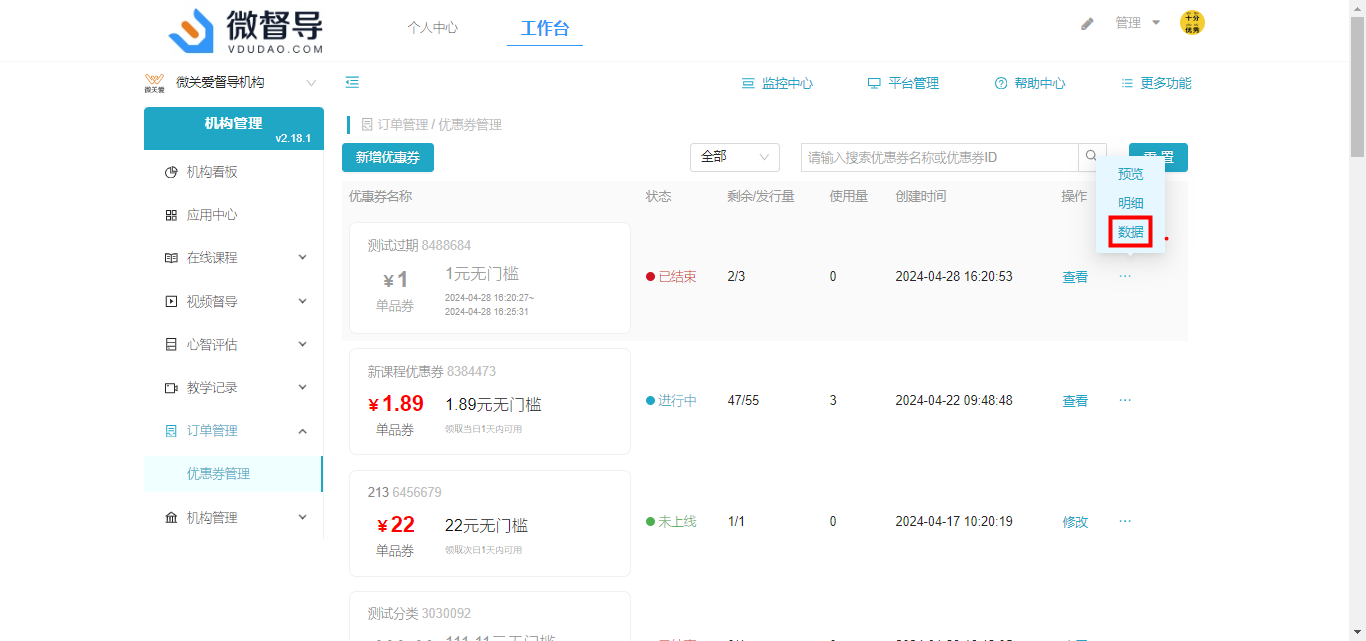1366x641 pixels.
Task: Open the 微关爱督导机构 organization dropdown
Action: click(233, 83)
